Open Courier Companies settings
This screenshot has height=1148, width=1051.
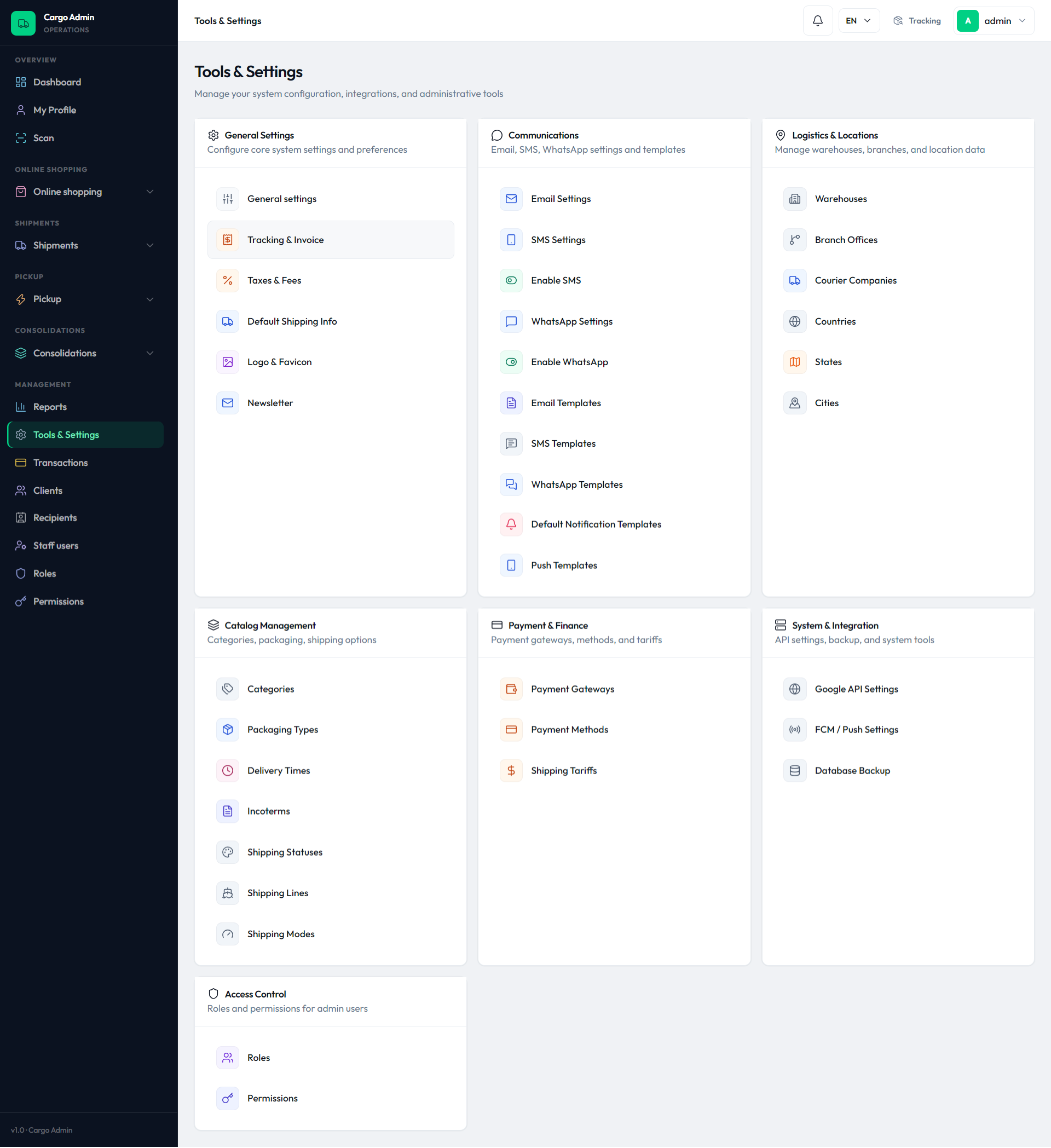(897, 280)
